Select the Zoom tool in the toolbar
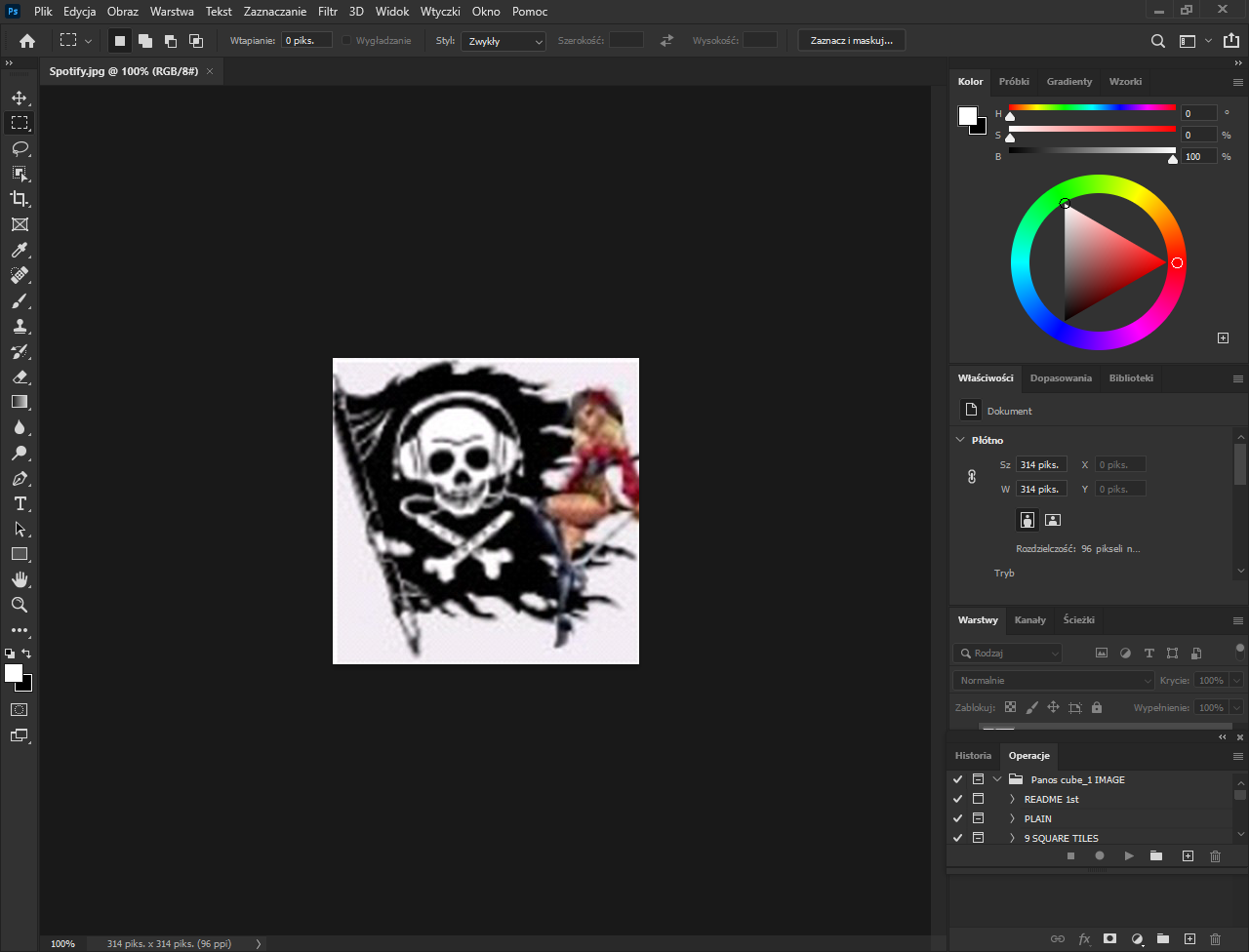Viewport: 1249px width, 952px height. (x=20, y=605)
